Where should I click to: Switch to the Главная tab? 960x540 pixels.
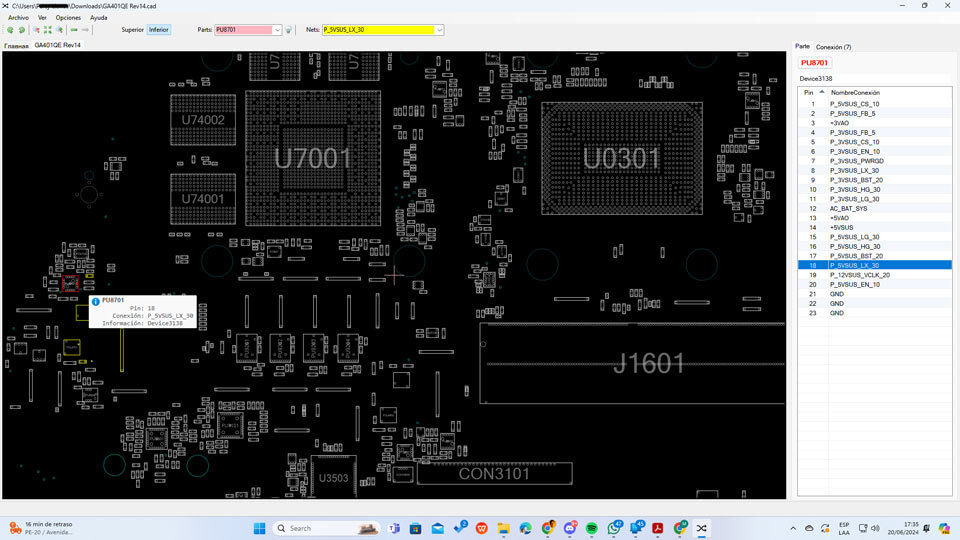tap(17, 45)
